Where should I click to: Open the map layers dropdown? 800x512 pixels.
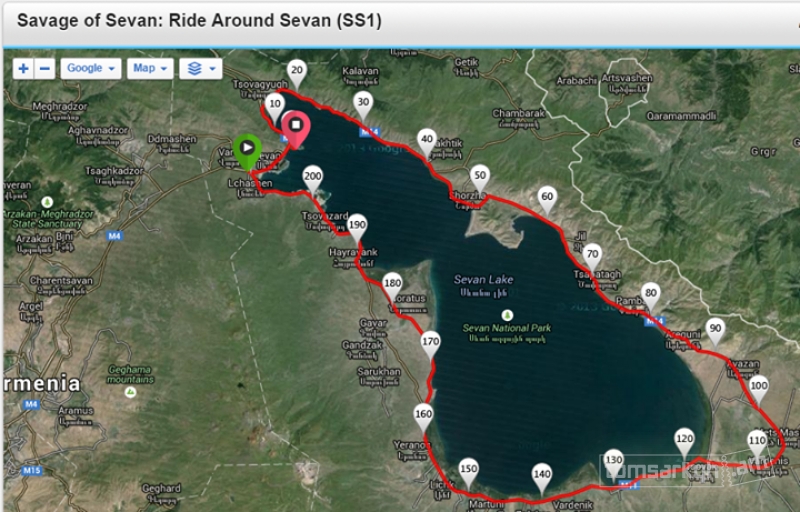click(x=200, y=68)
